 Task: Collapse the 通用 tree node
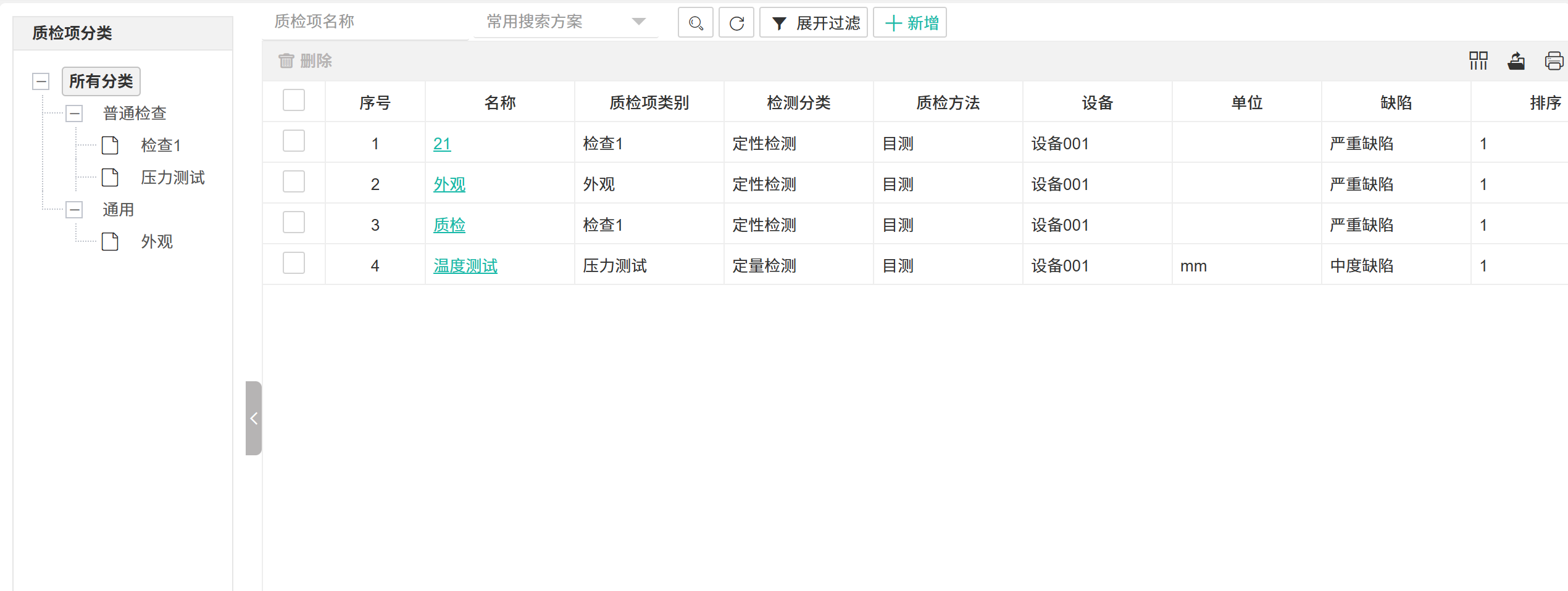pos(75,210)
